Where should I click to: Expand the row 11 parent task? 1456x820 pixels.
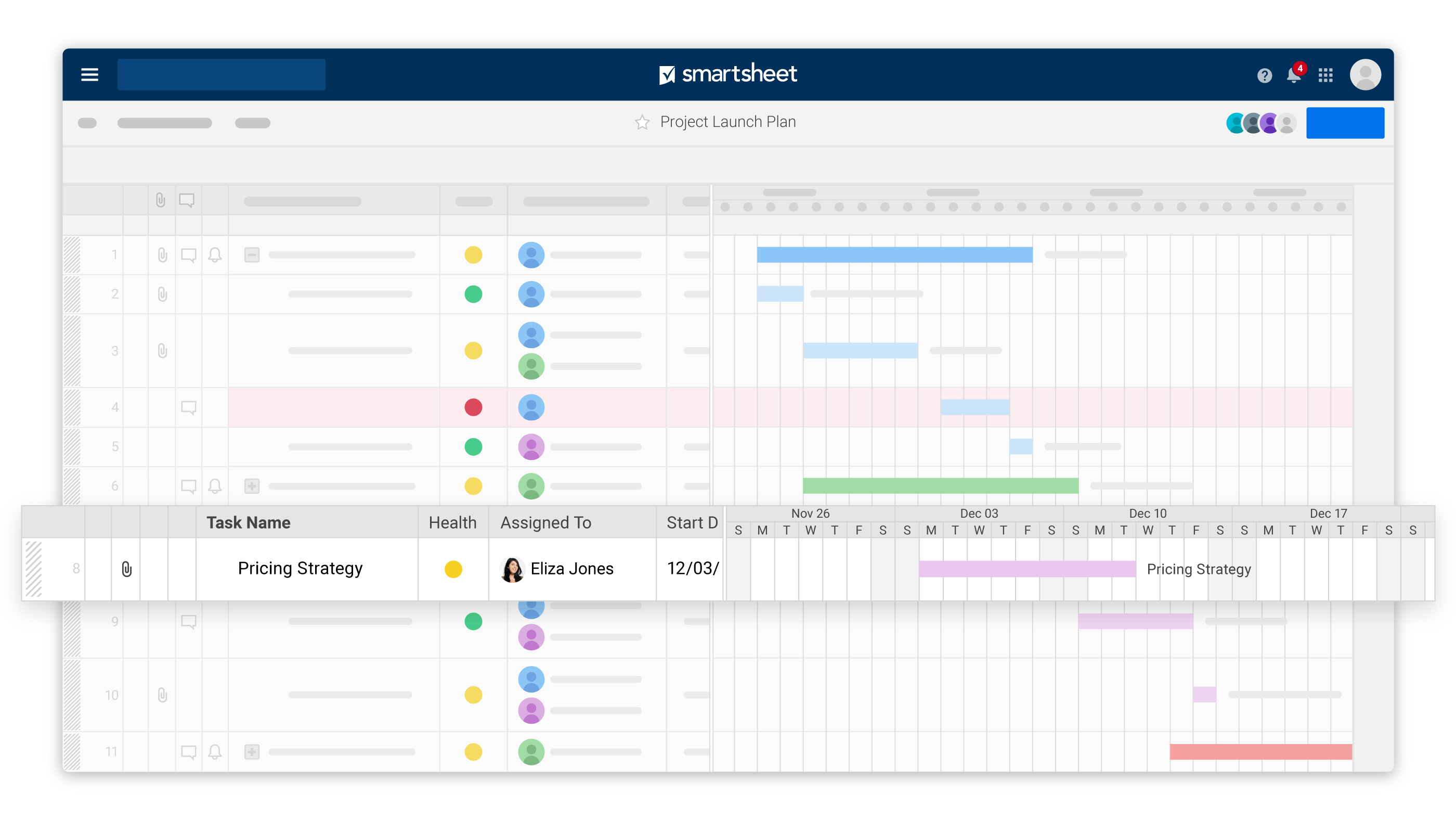coord(252,751)
